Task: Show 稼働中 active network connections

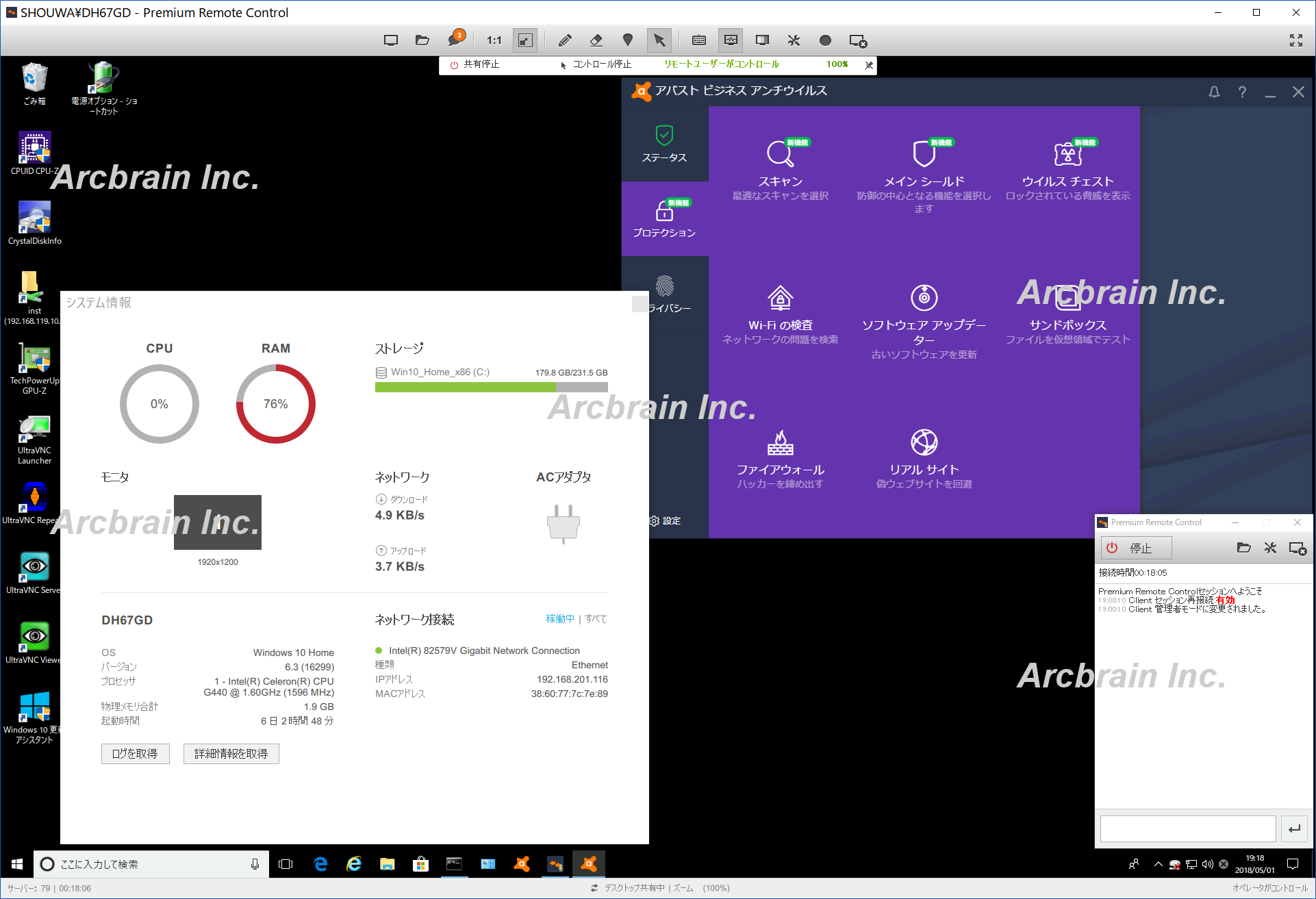Action: (559, 619)
